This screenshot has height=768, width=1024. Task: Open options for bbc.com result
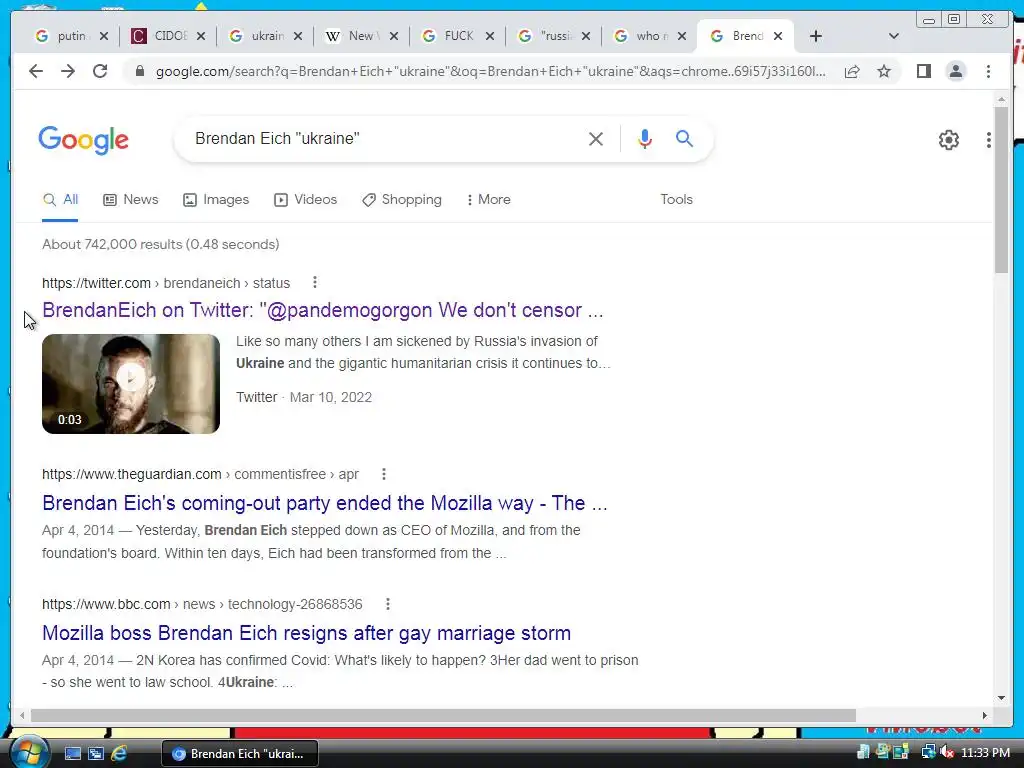388,603
